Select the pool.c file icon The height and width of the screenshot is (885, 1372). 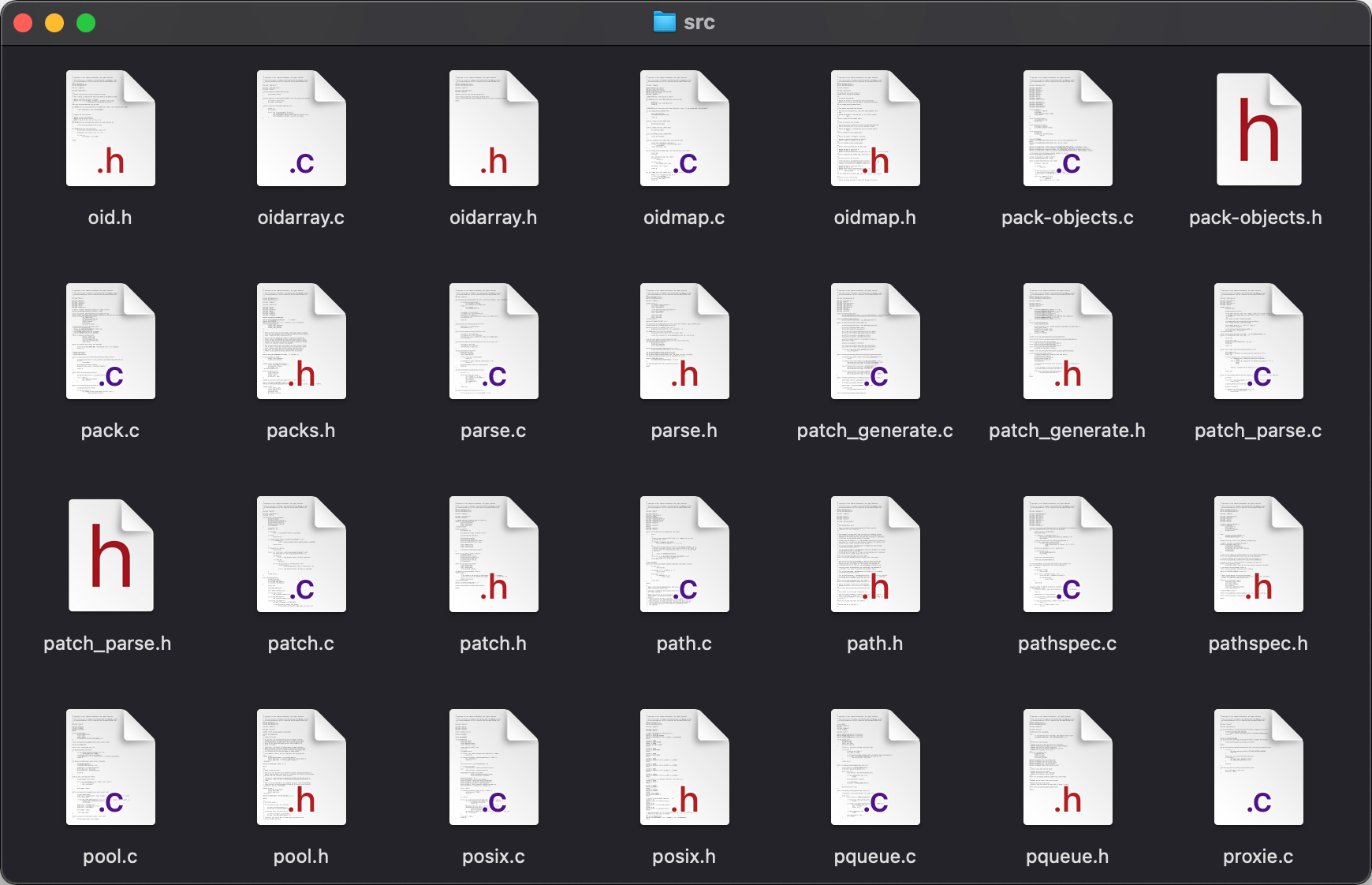pos(110,767)
